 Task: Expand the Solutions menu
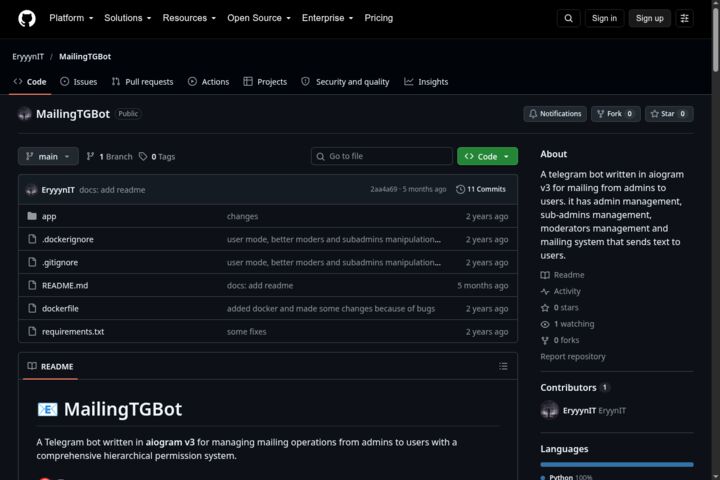[x=127, y=18]
